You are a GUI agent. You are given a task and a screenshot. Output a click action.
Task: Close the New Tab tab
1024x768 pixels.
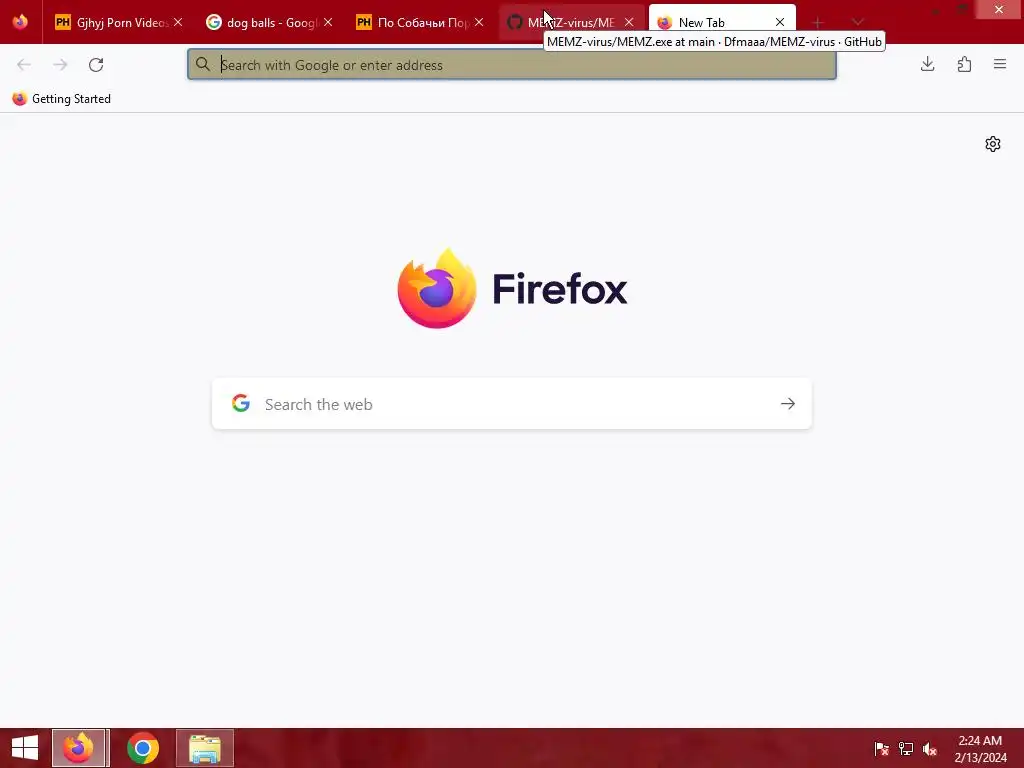pyautogui.click(x=780, y=23)
